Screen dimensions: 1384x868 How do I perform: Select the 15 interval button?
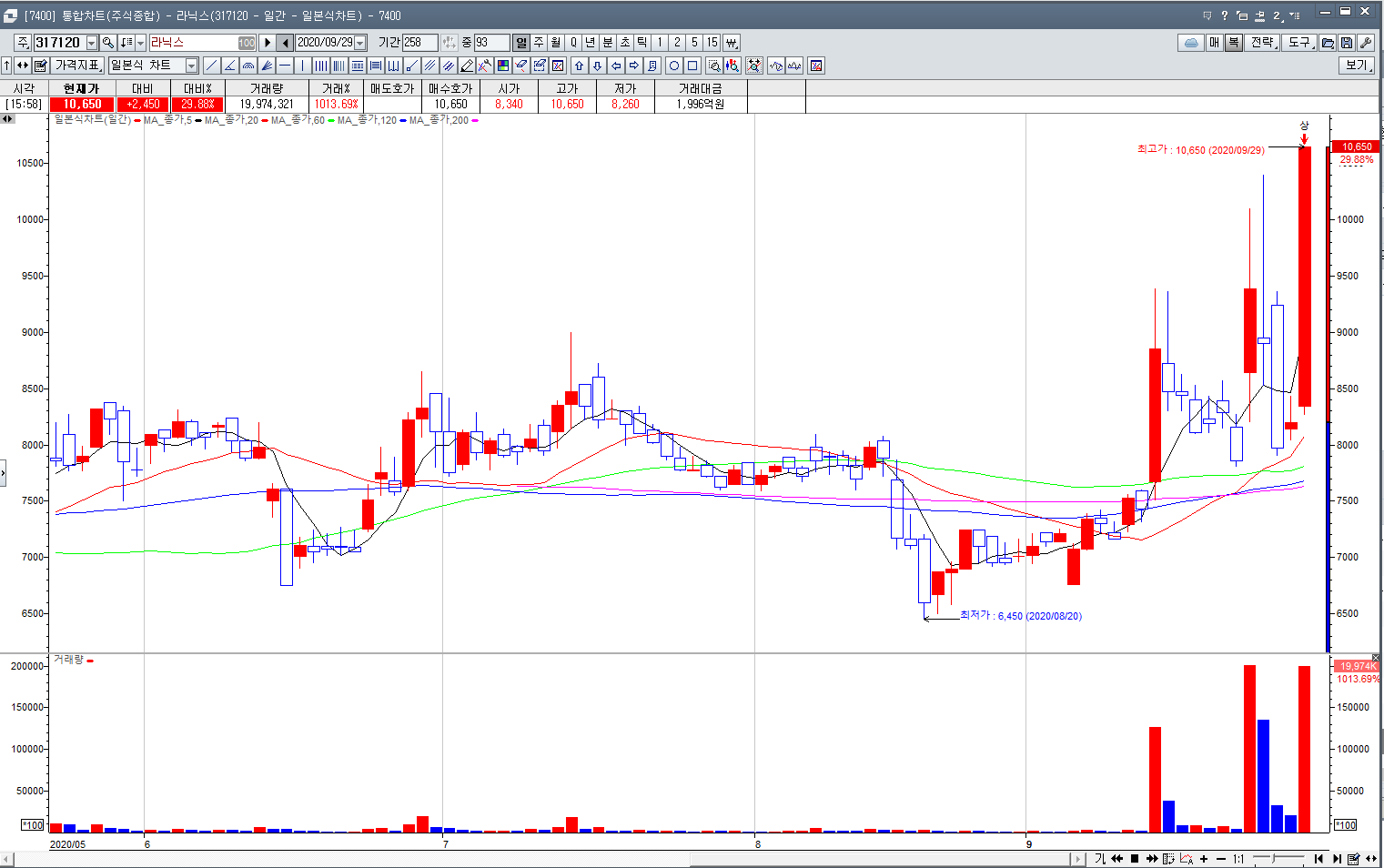[712, 43]
